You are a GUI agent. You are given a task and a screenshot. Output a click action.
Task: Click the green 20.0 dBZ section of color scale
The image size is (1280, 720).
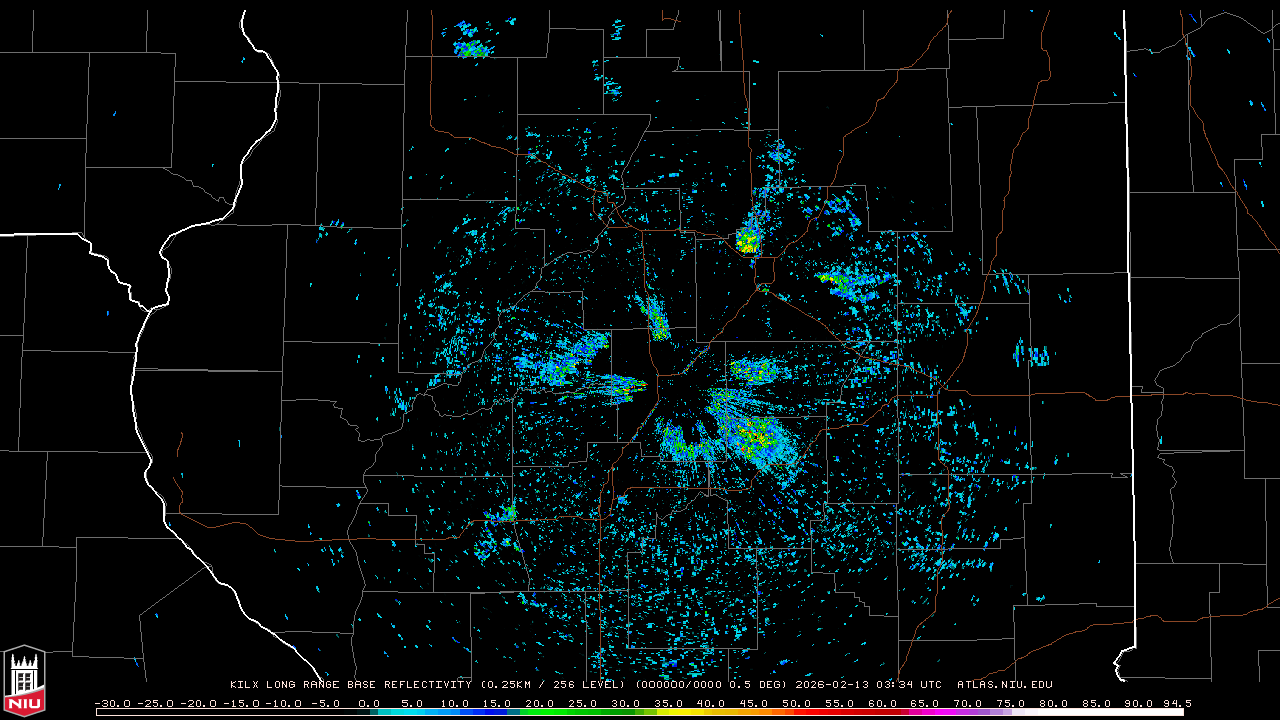pyautogui.click(x=540, y=712)
